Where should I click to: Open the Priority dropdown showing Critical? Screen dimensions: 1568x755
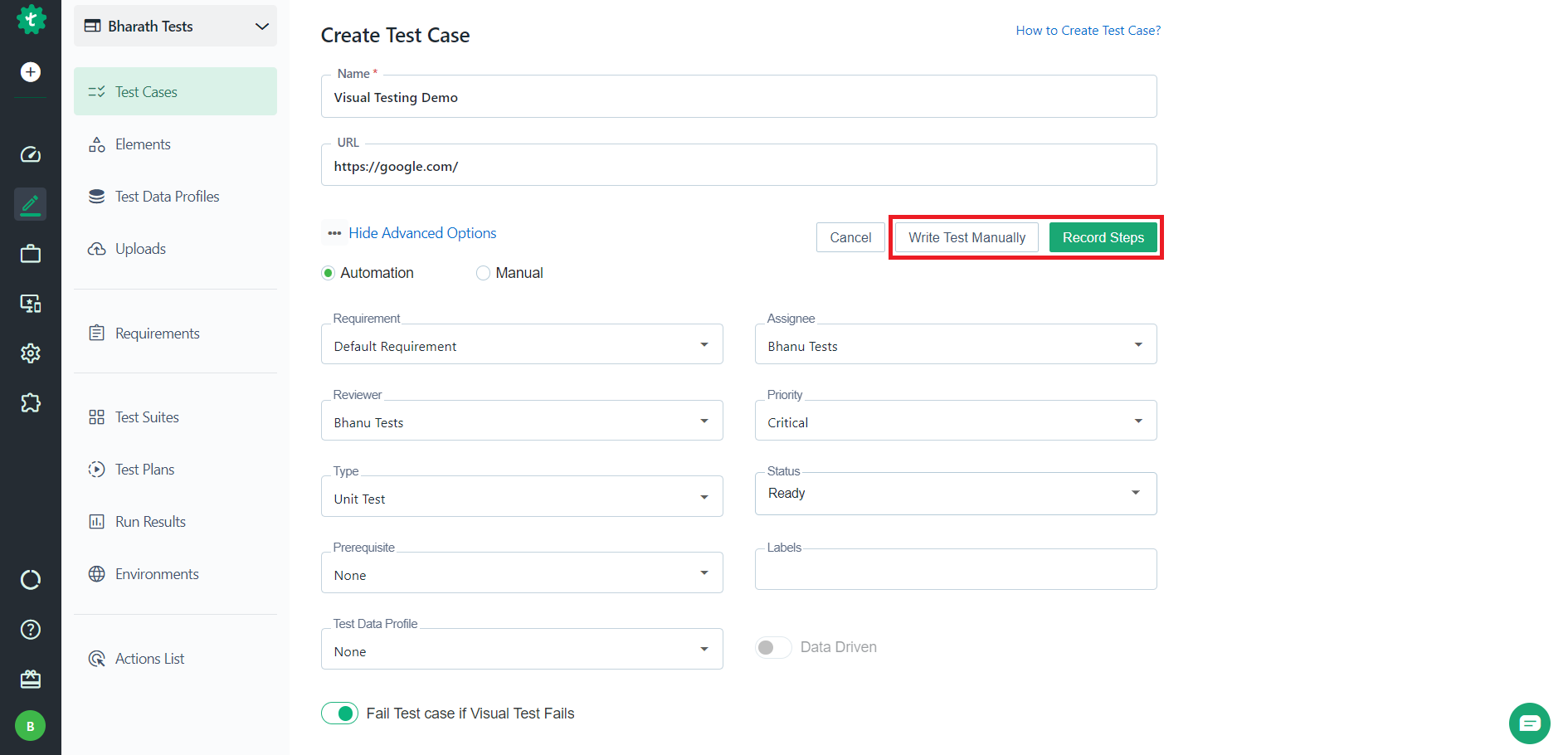click(956, 421)
